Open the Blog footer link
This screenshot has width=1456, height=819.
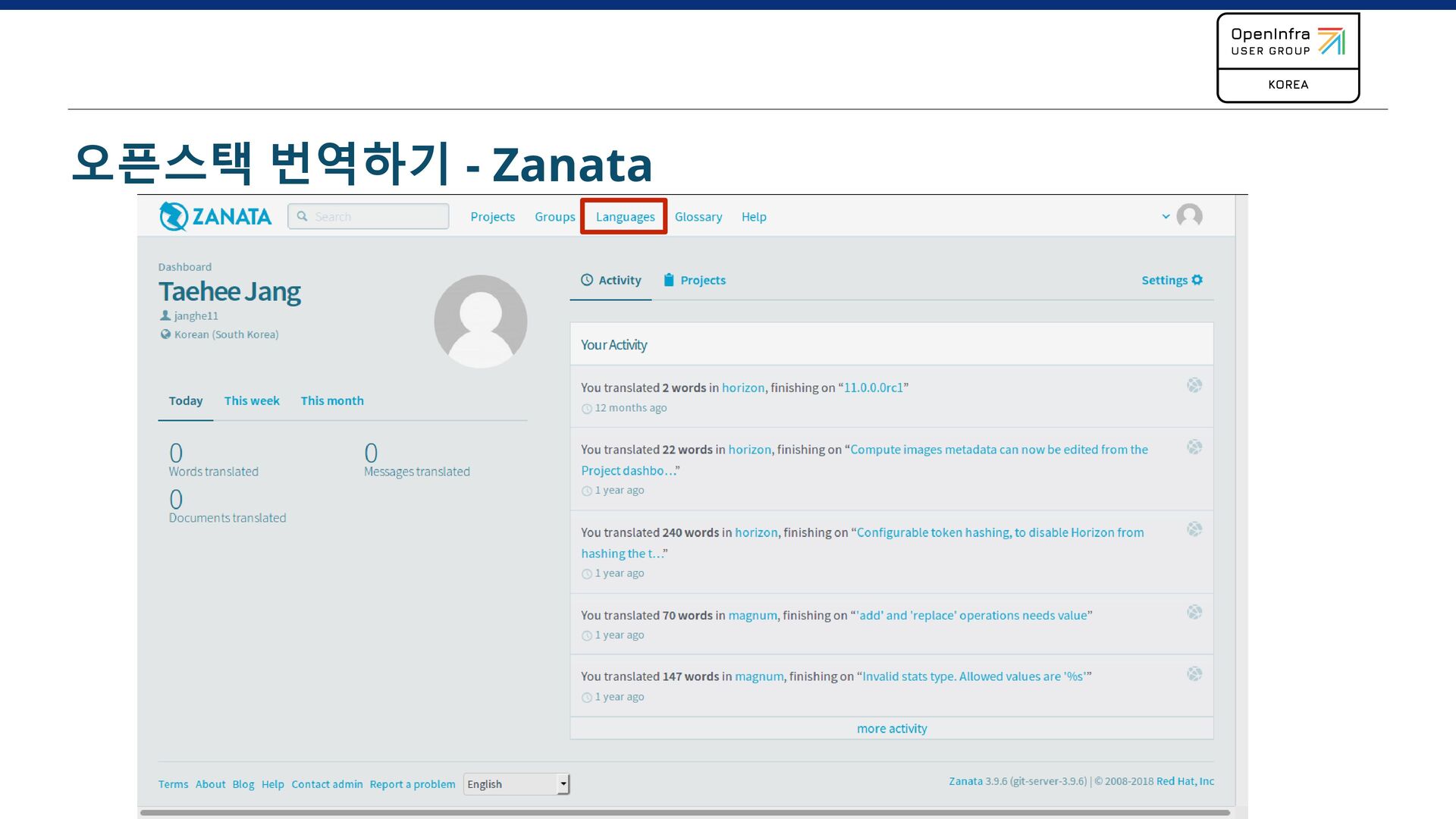coord(243,784)
